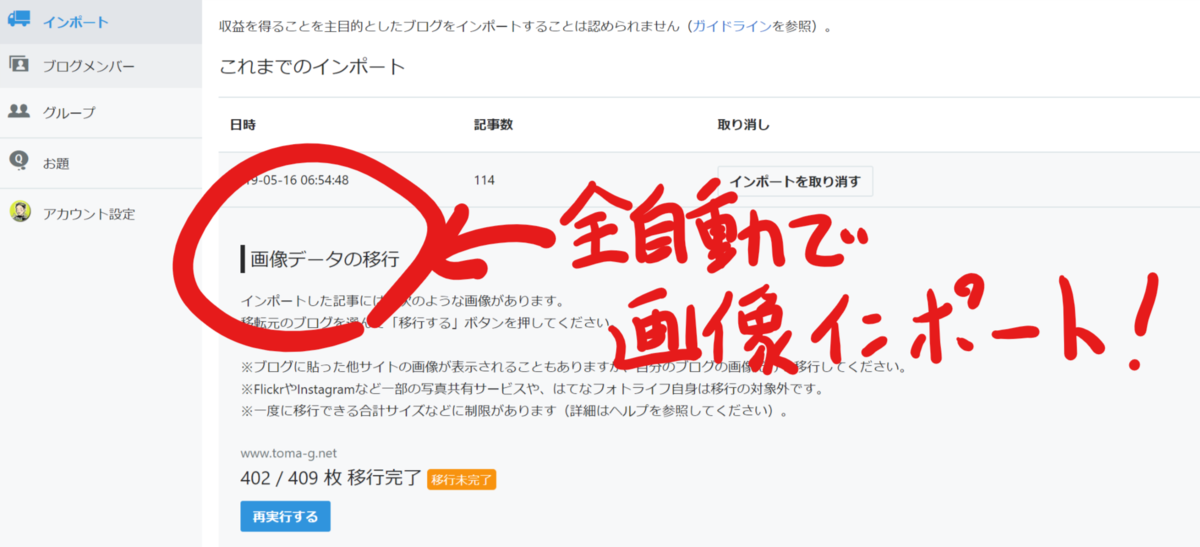Click the 日時 column header

[243, 125]
